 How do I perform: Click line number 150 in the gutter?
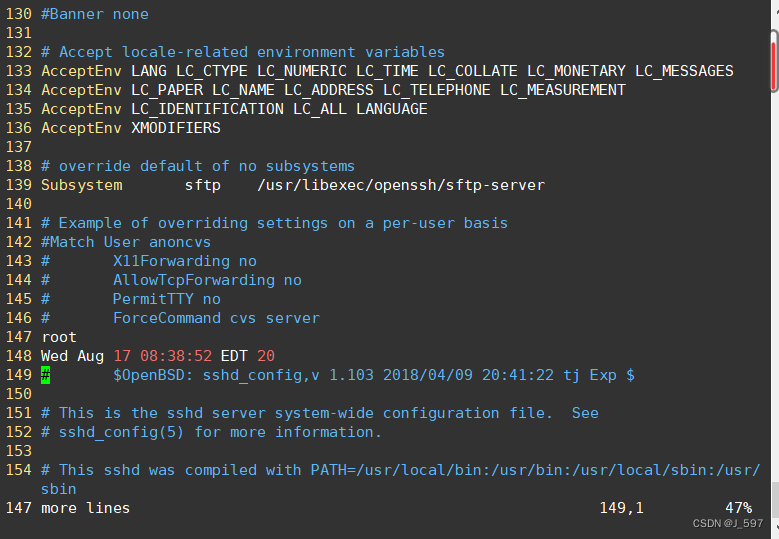18,394
